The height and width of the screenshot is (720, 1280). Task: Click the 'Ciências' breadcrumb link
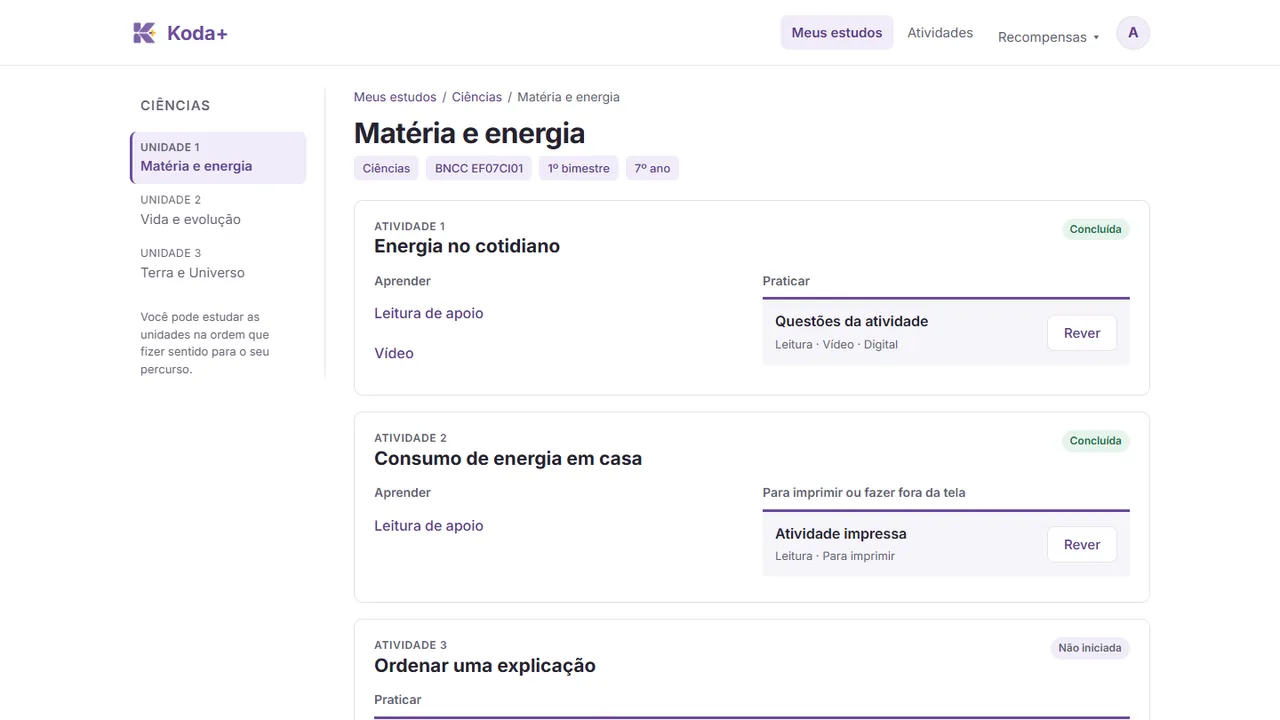477,97
